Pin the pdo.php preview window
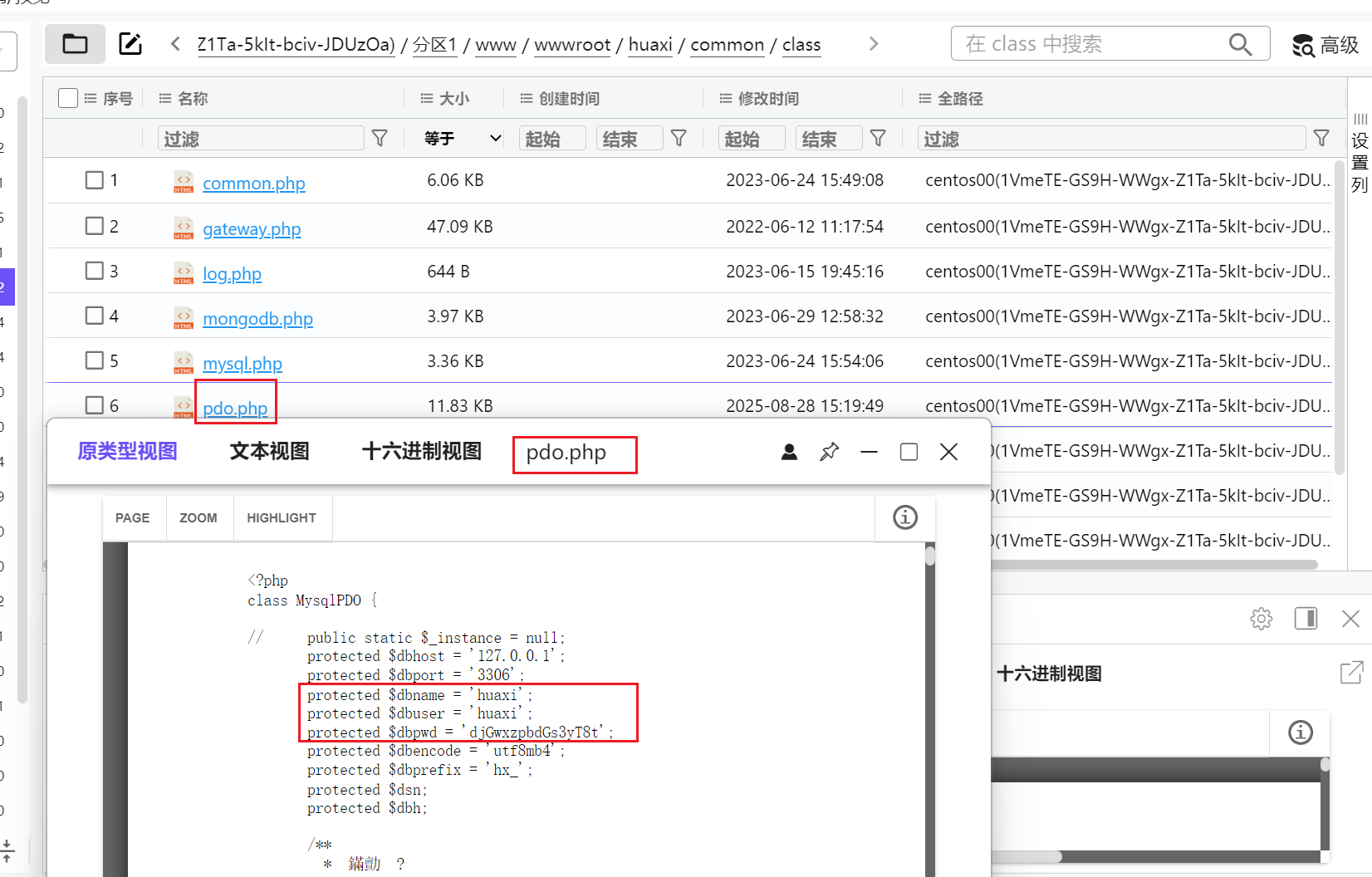The image size is (1372, 877). (829, 452)
